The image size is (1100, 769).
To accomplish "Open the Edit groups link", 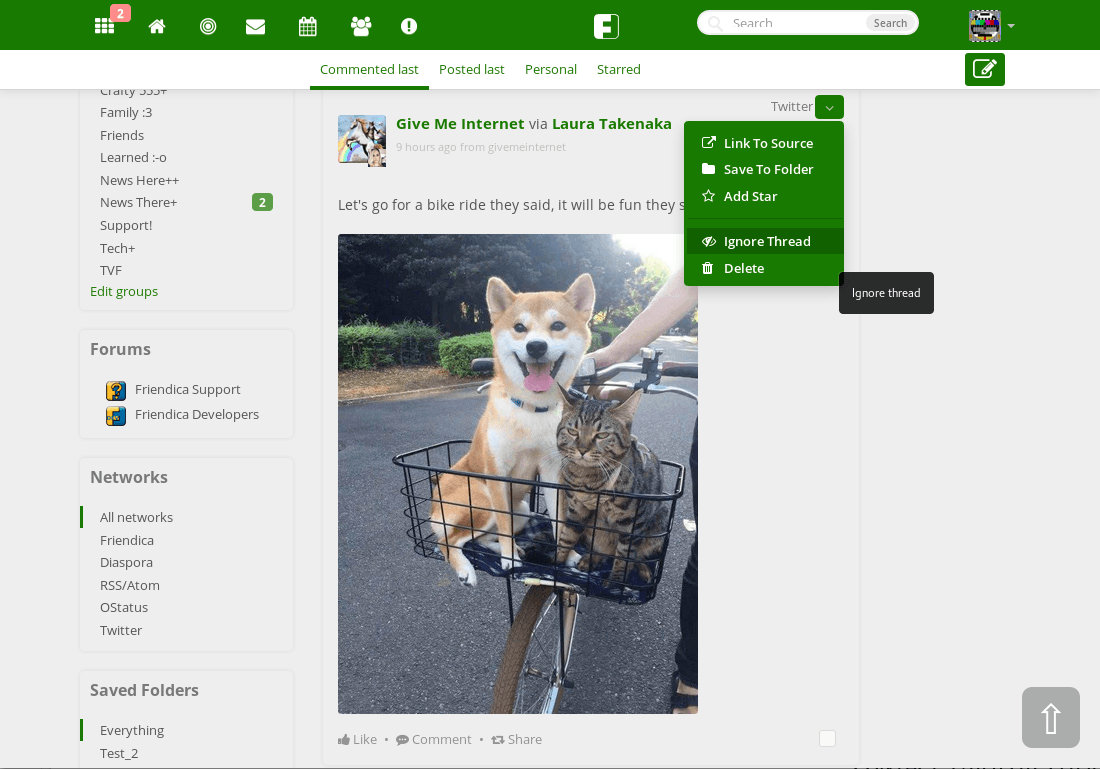I will click(123, 291).
